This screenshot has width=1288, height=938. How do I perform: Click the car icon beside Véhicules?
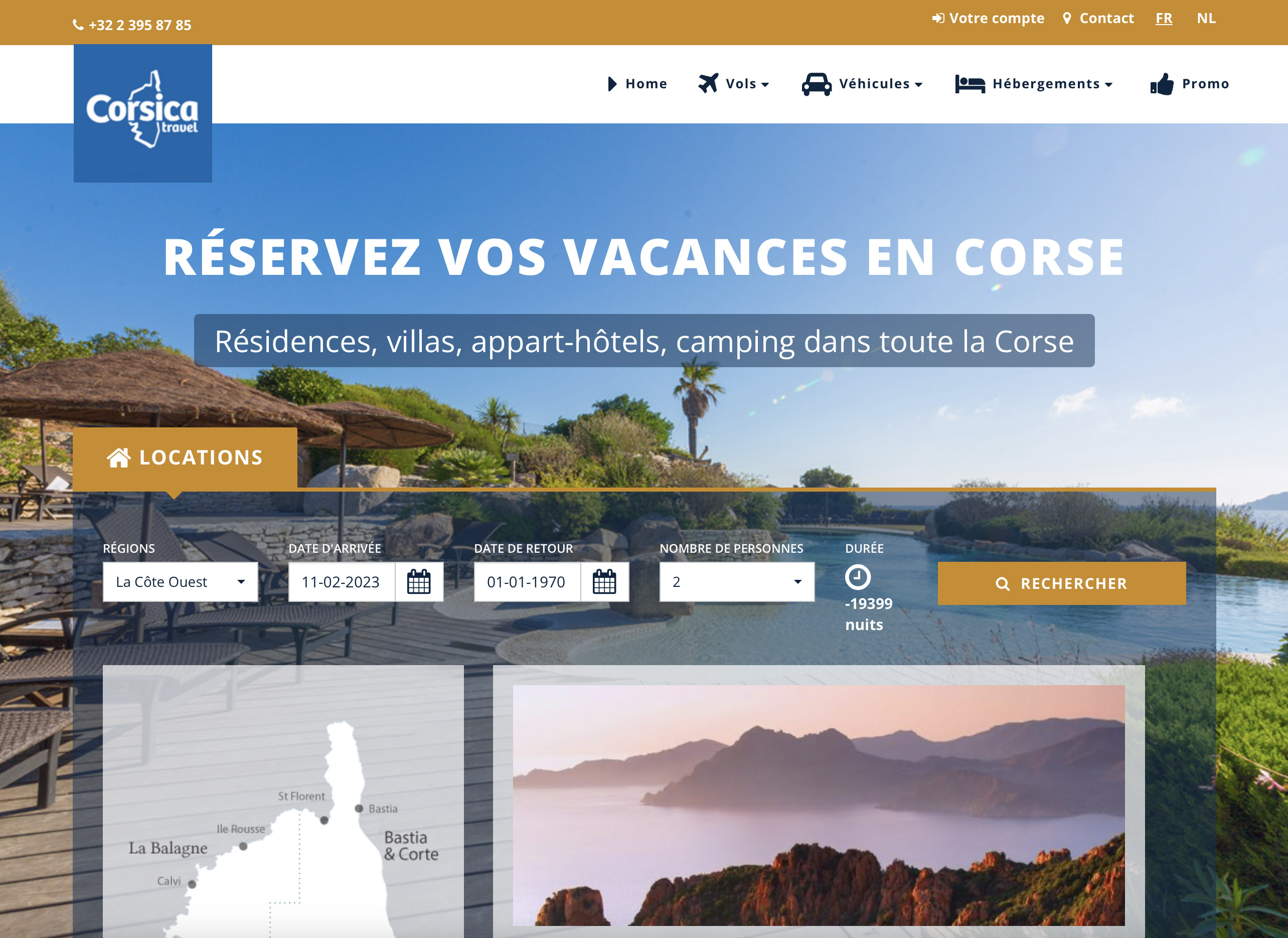tap(816, 84)
